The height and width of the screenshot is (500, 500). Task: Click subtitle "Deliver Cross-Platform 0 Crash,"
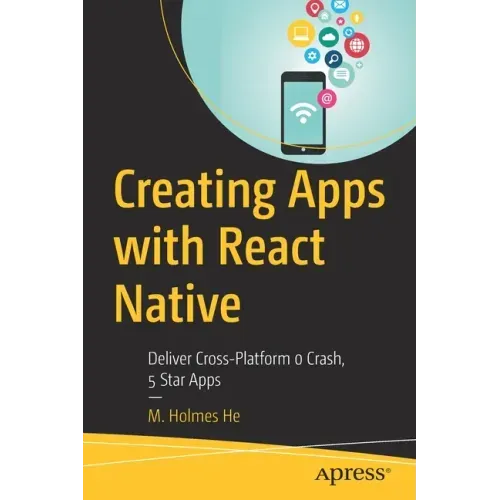246,359
